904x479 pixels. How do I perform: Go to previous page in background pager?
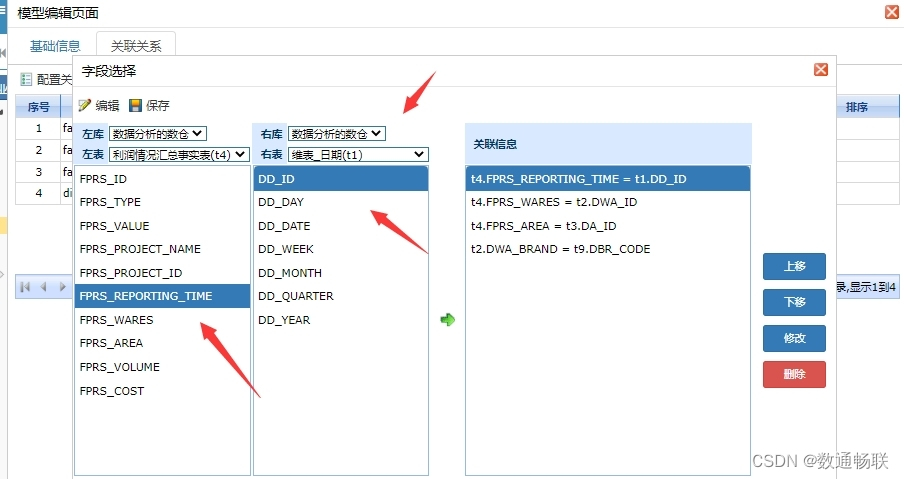click(43, 286)
